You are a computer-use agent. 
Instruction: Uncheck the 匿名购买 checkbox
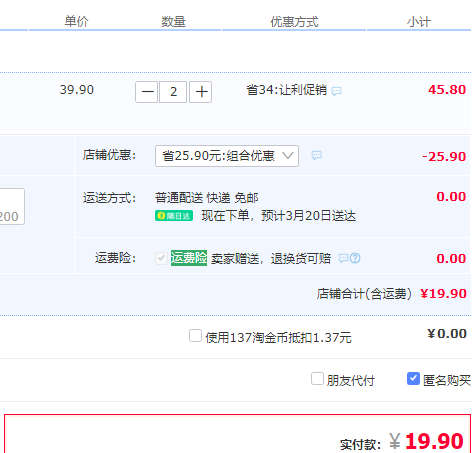(413, 379)
